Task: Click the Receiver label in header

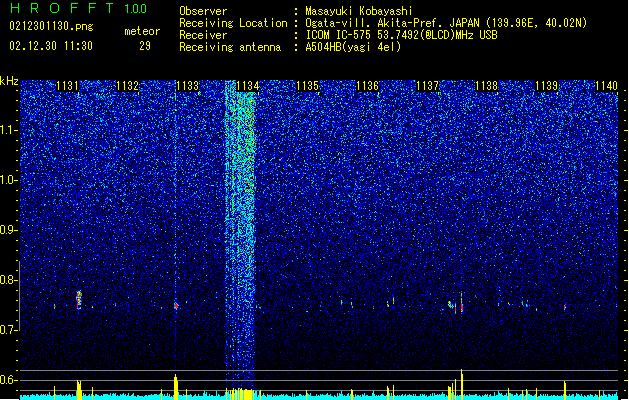Action: (203, 35)
